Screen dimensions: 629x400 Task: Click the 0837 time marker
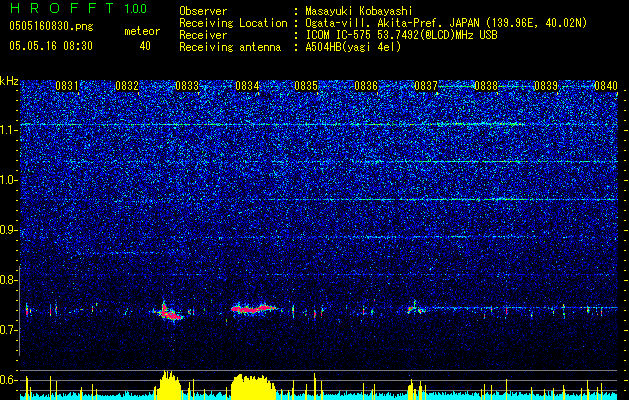(x=426, y=86)
